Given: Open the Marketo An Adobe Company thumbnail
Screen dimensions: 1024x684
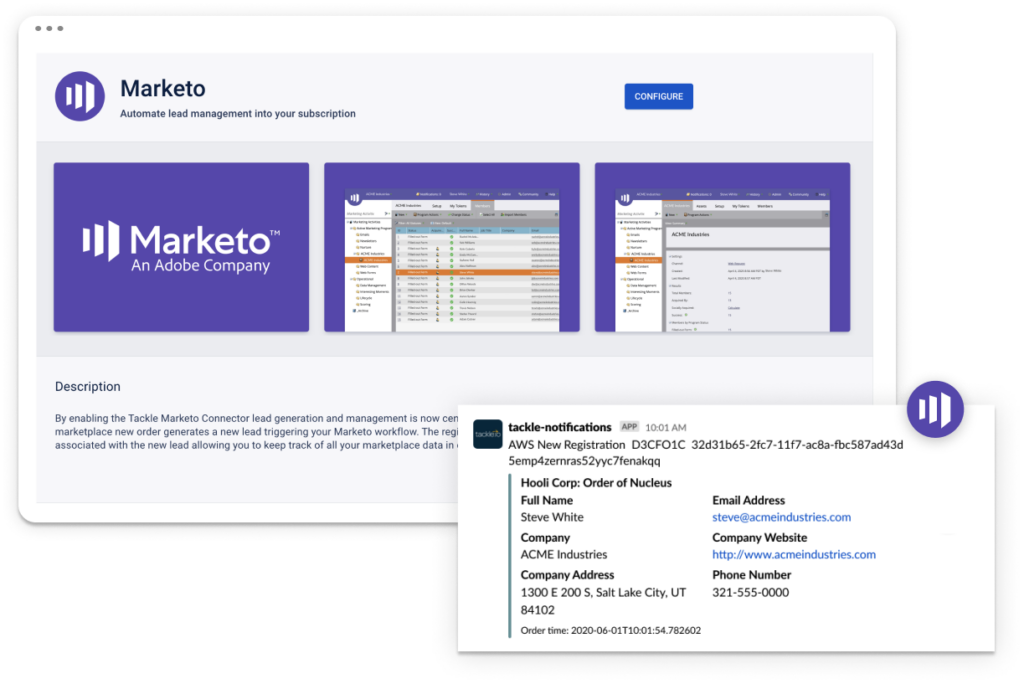Looking at the screenshot, I should pos(181,247).
